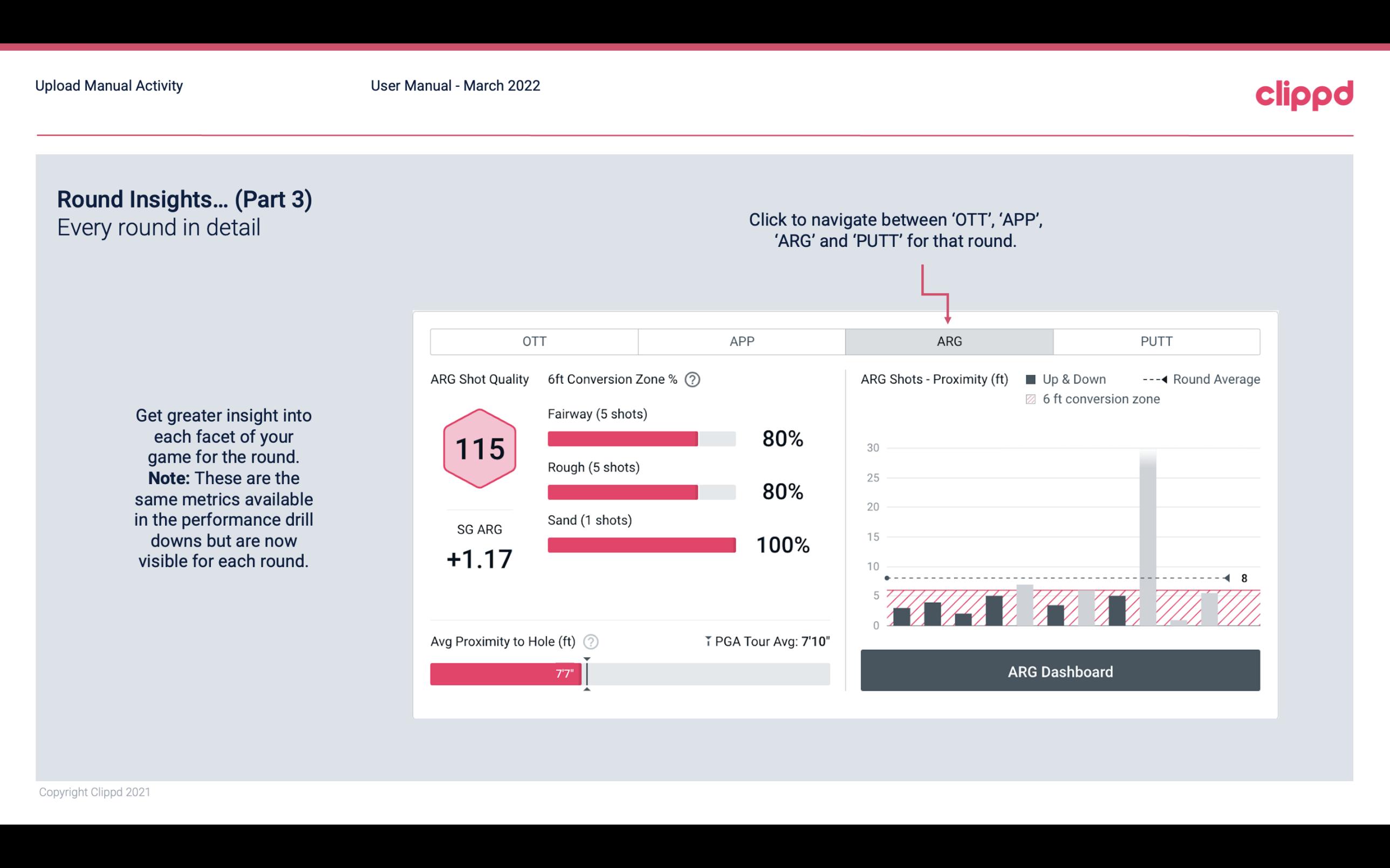The height and width of the screenshot is (868, 1390).
Task: Click the ARG tab to view stats
Action: pos(948,342)
